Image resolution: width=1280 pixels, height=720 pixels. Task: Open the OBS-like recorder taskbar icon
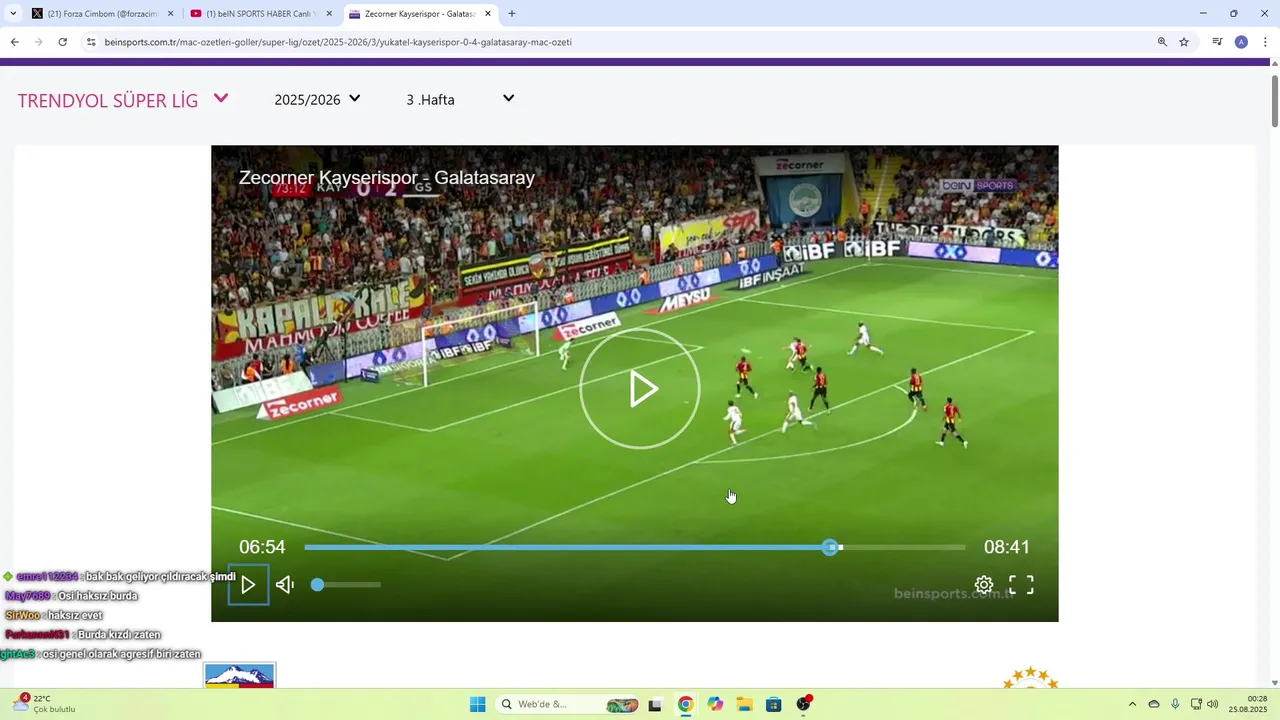(804, 704)
